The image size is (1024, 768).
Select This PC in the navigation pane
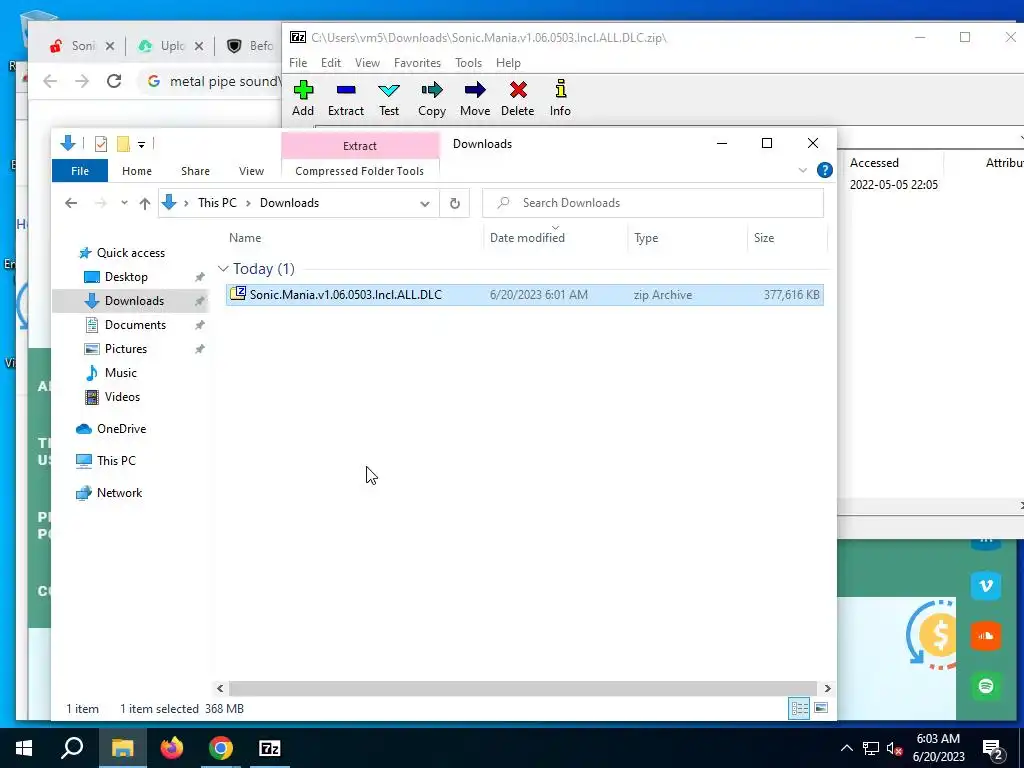(116, 461)
